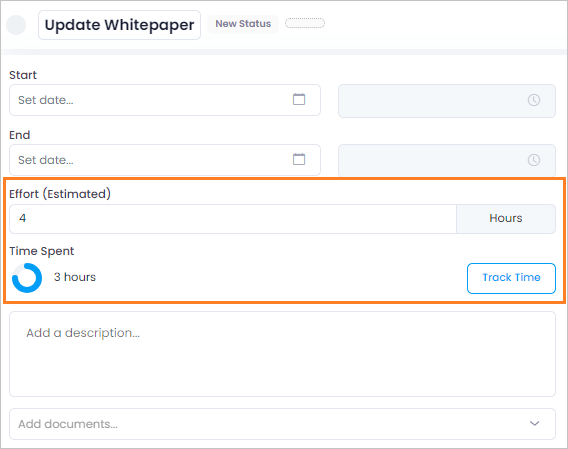The width and height of the screenshot is (568, 449).
Task: Click the Time Spent label
Action: point(42,251)
